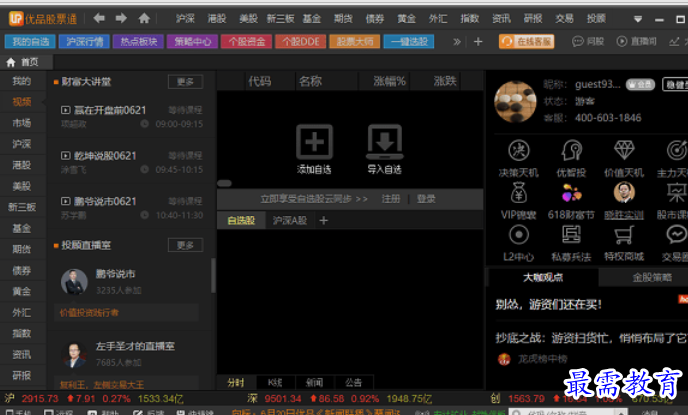
Task: Open 基金 in top menu bar
Action: tap(312, 18)
